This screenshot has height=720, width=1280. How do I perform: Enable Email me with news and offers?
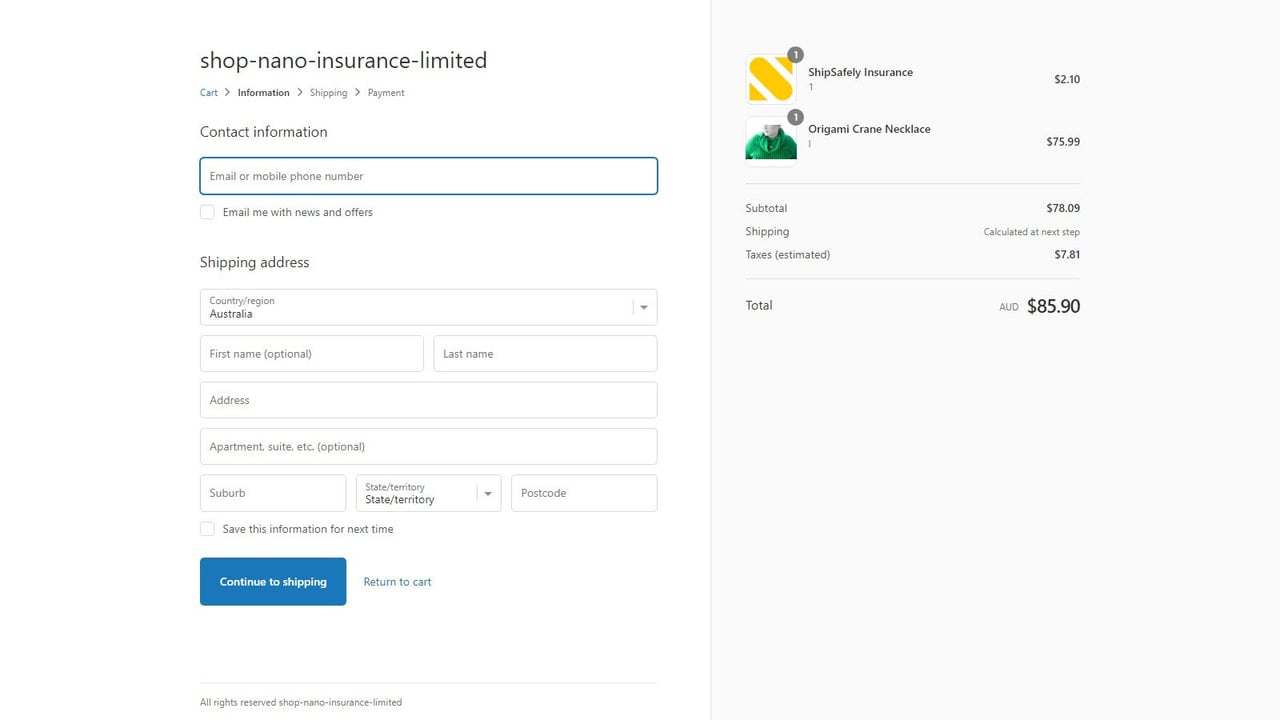(207, 212)
